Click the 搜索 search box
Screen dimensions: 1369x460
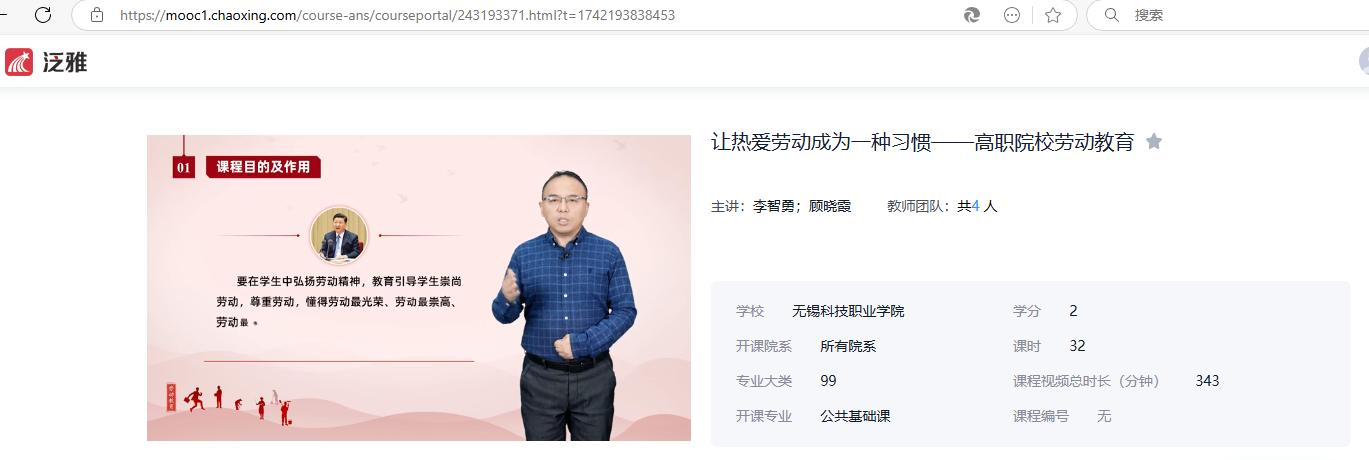[1230, 15]
